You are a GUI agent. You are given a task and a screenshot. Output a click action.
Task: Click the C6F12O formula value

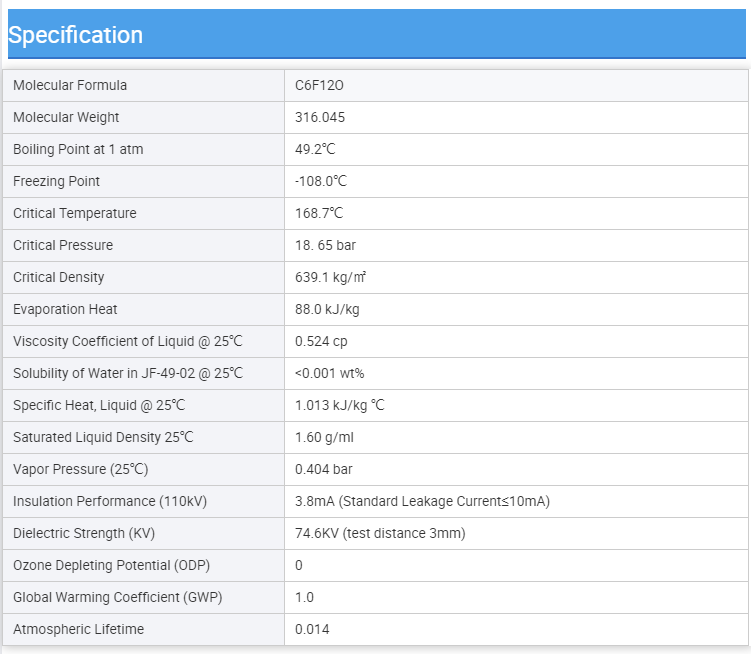(x=319, y=85)
